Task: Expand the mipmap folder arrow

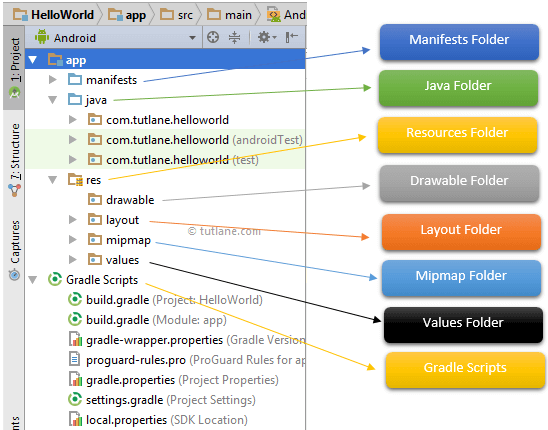Action: (73, 239)
